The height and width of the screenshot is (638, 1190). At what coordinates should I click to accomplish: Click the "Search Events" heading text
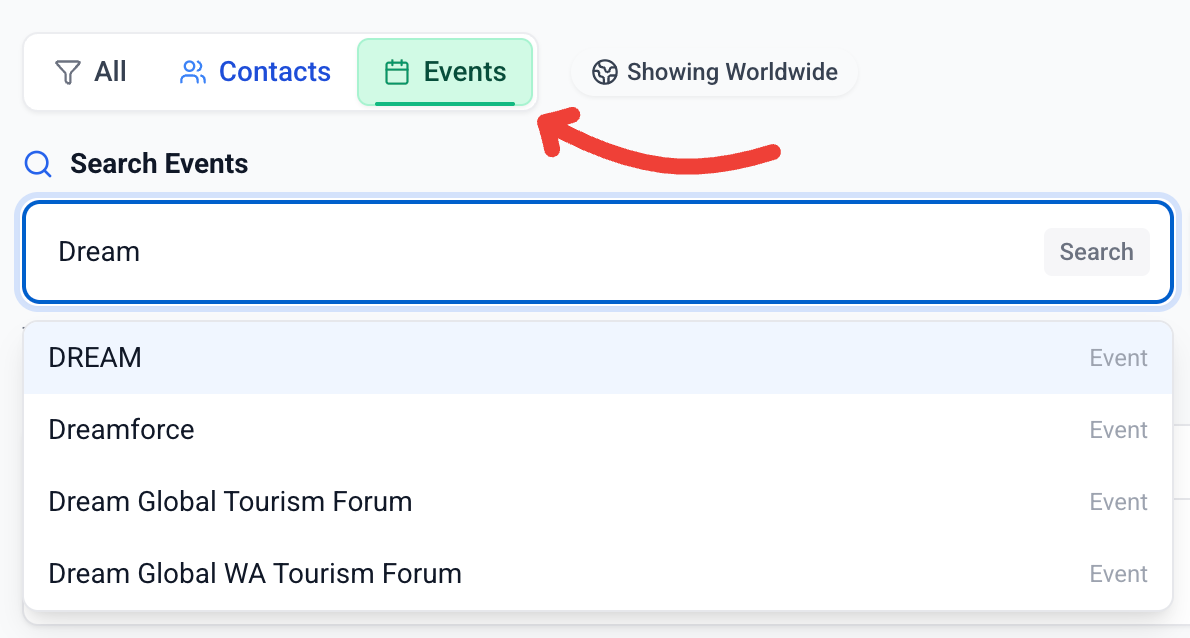pyautogui.click(x=159, y=164)
